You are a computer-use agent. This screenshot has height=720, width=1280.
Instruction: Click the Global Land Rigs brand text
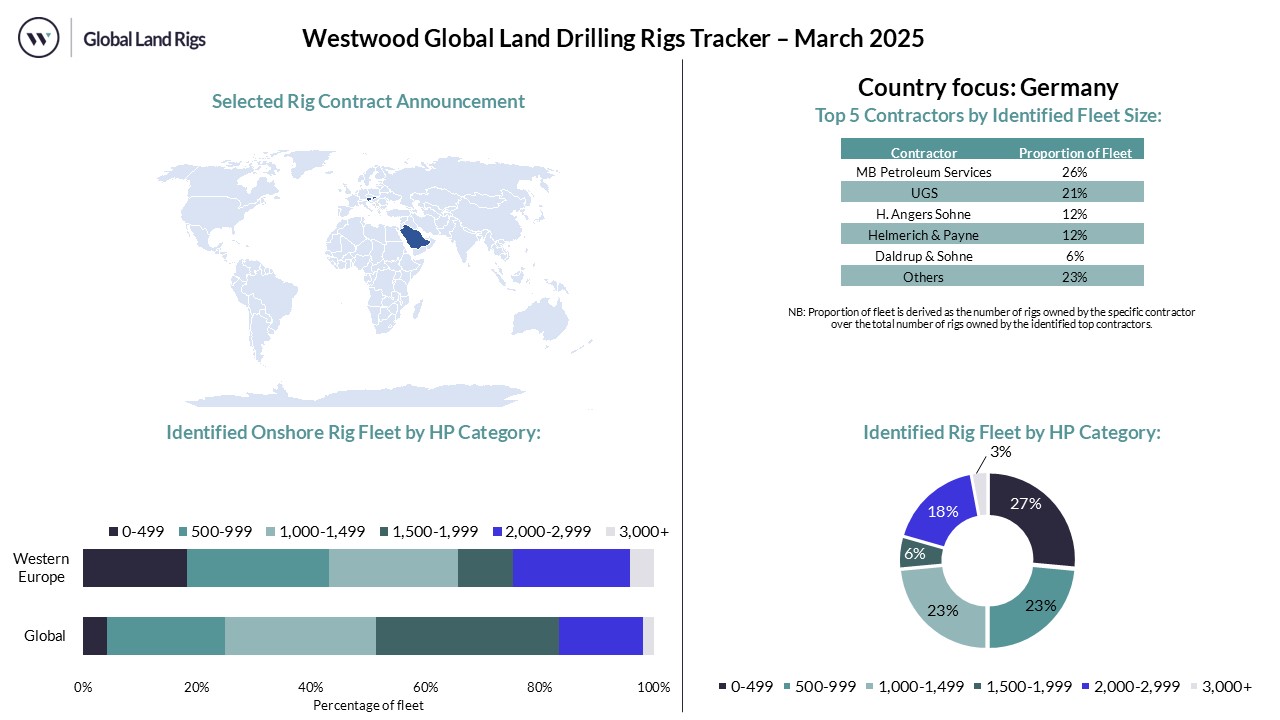(x=144, y=40)
